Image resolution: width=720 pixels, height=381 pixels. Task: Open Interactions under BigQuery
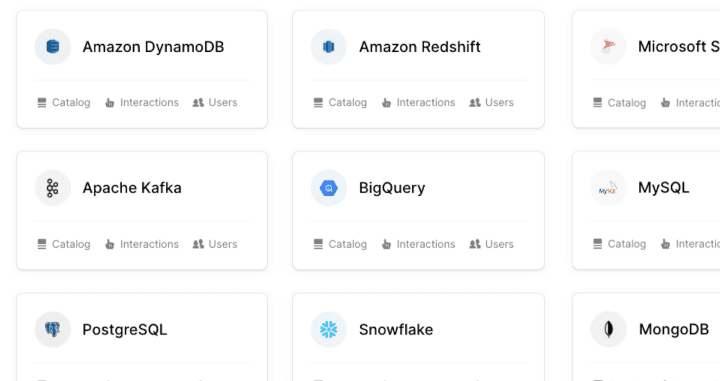418,244
